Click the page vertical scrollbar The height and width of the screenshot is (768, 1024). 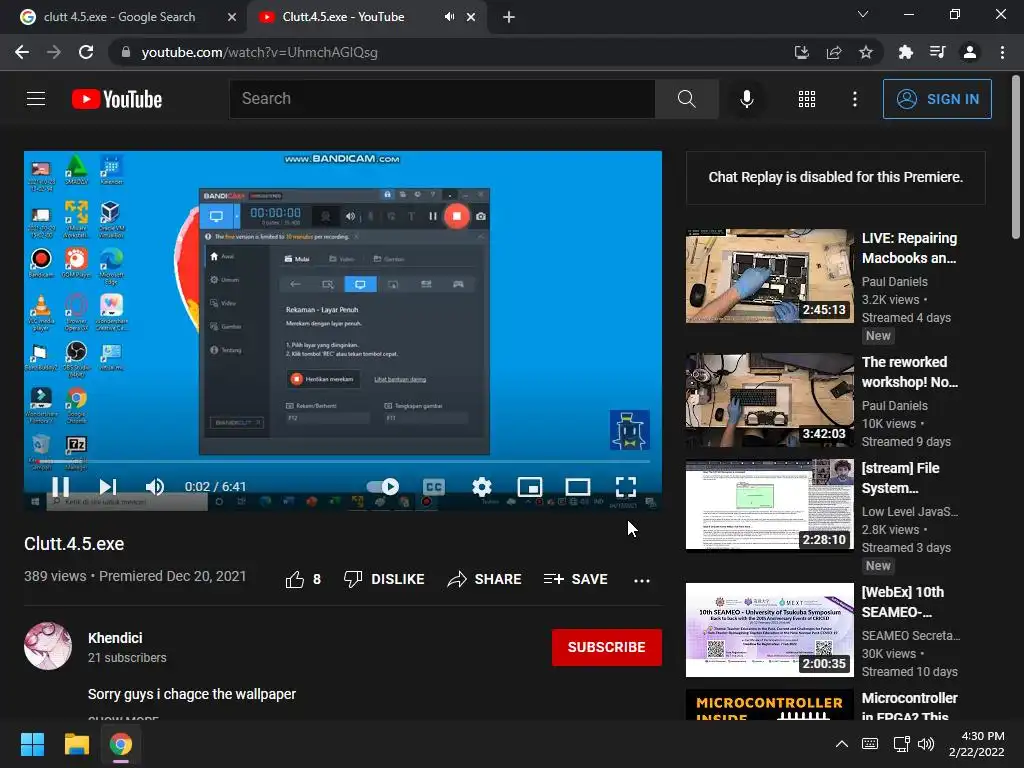pyautogui.click(x=1016, y=157)
